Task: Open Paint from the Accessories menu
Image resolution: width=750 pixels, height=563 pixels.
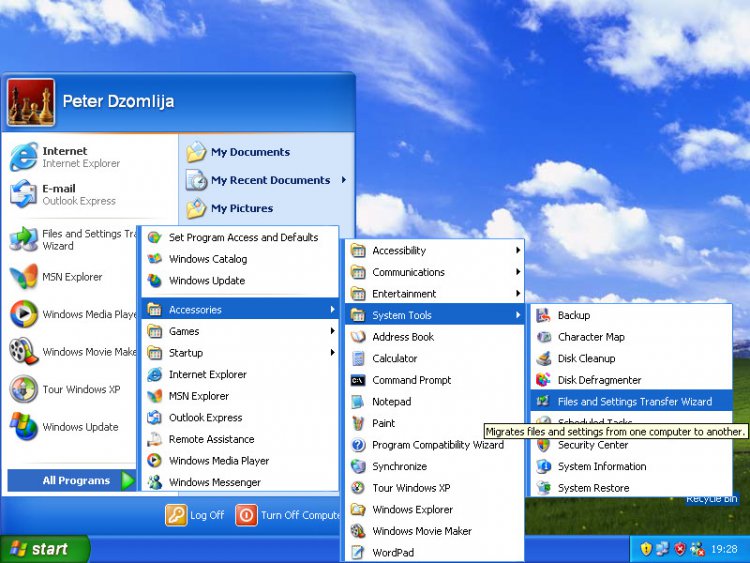Action: tap(358, 423)
